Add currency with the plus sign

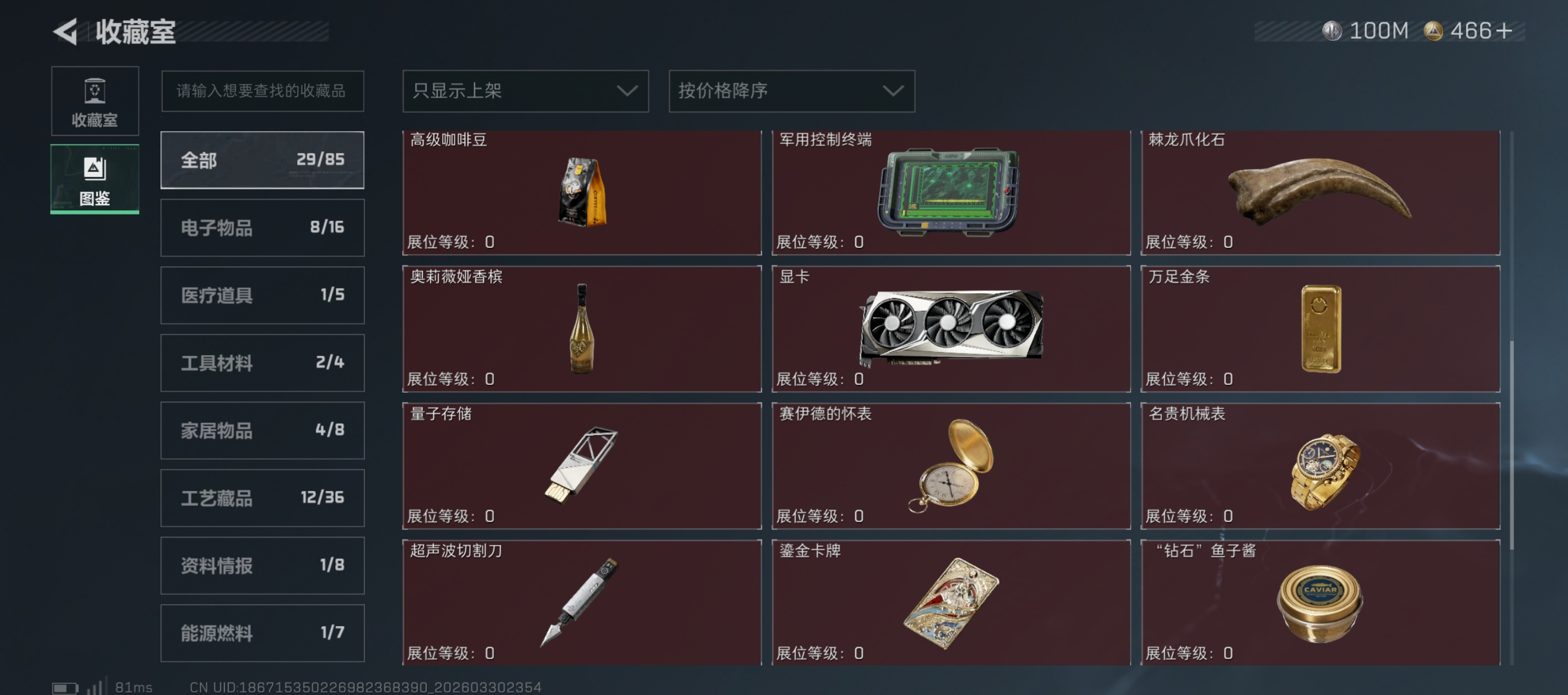tap(1503, 30)
